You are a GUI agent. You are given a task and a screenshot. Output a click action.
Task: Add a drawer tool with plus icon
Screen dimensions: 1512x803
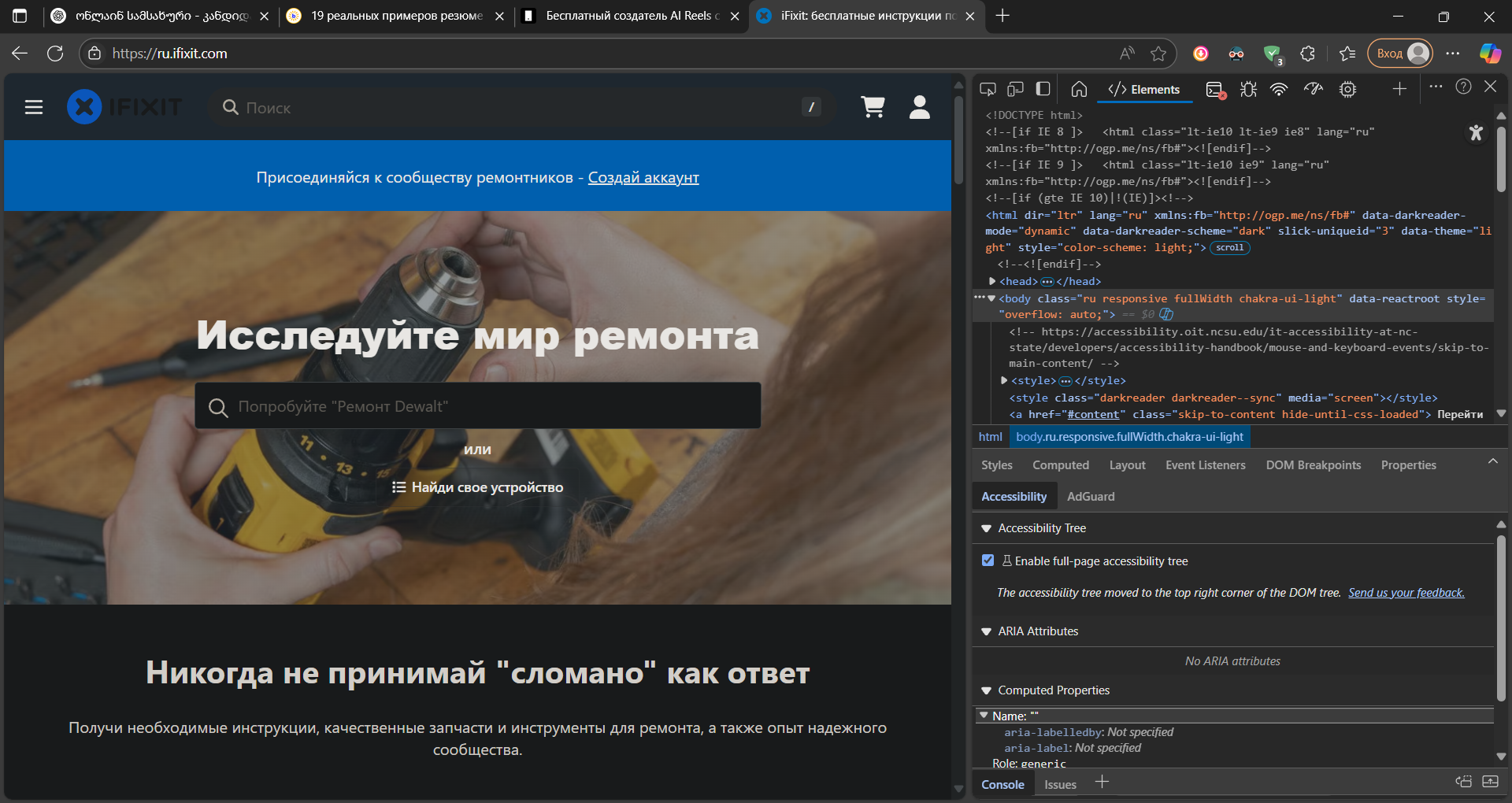tap(1102, 782)
